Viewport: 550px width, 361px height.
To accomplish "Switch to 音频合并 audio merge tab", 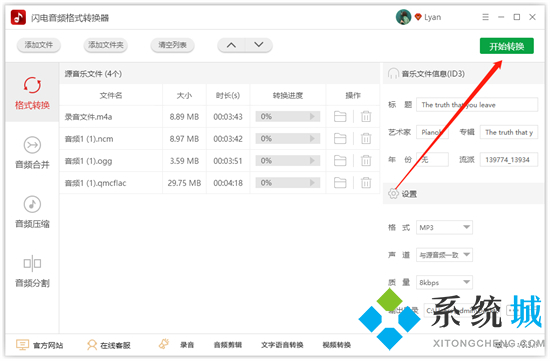I will coord(32,152).
